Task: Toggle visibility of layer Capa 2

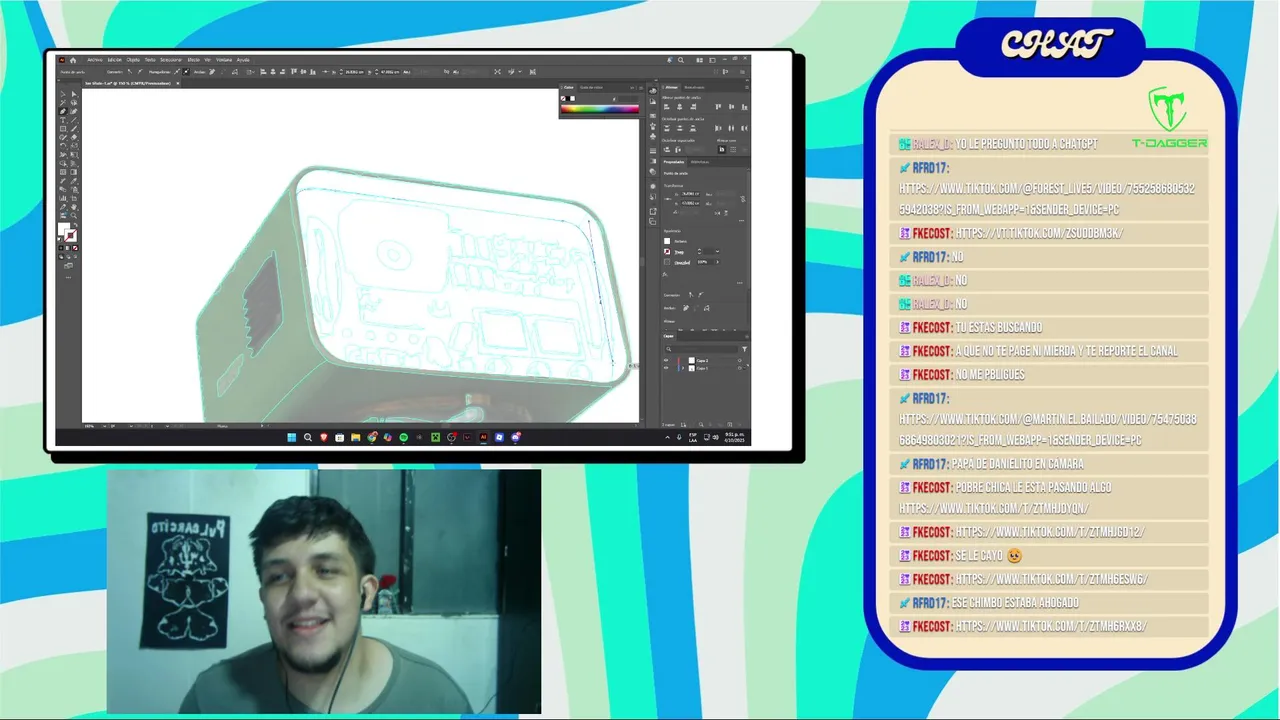Action: click(666, 360)
